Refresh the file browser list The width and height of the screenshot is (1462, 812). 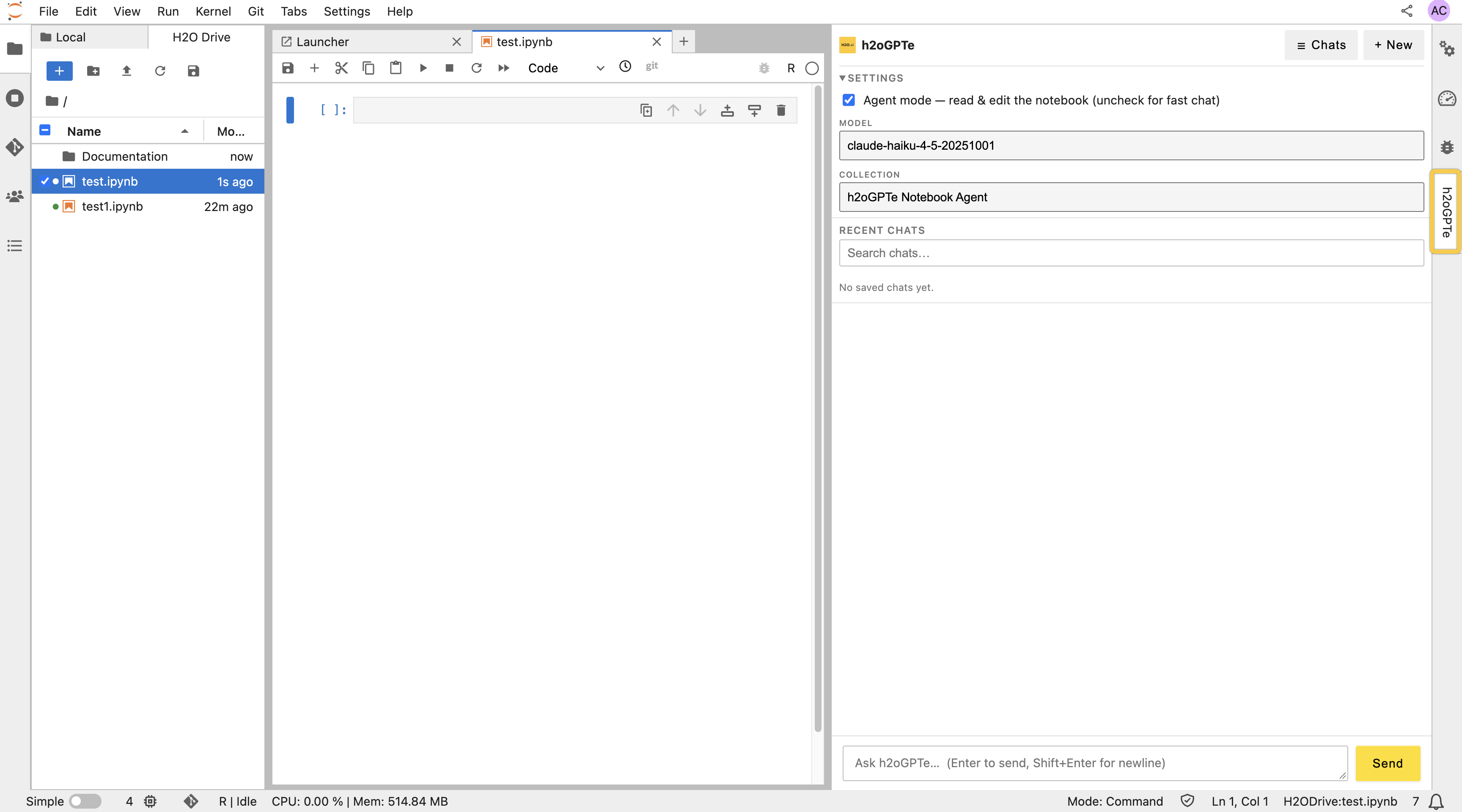pos(160,71)
